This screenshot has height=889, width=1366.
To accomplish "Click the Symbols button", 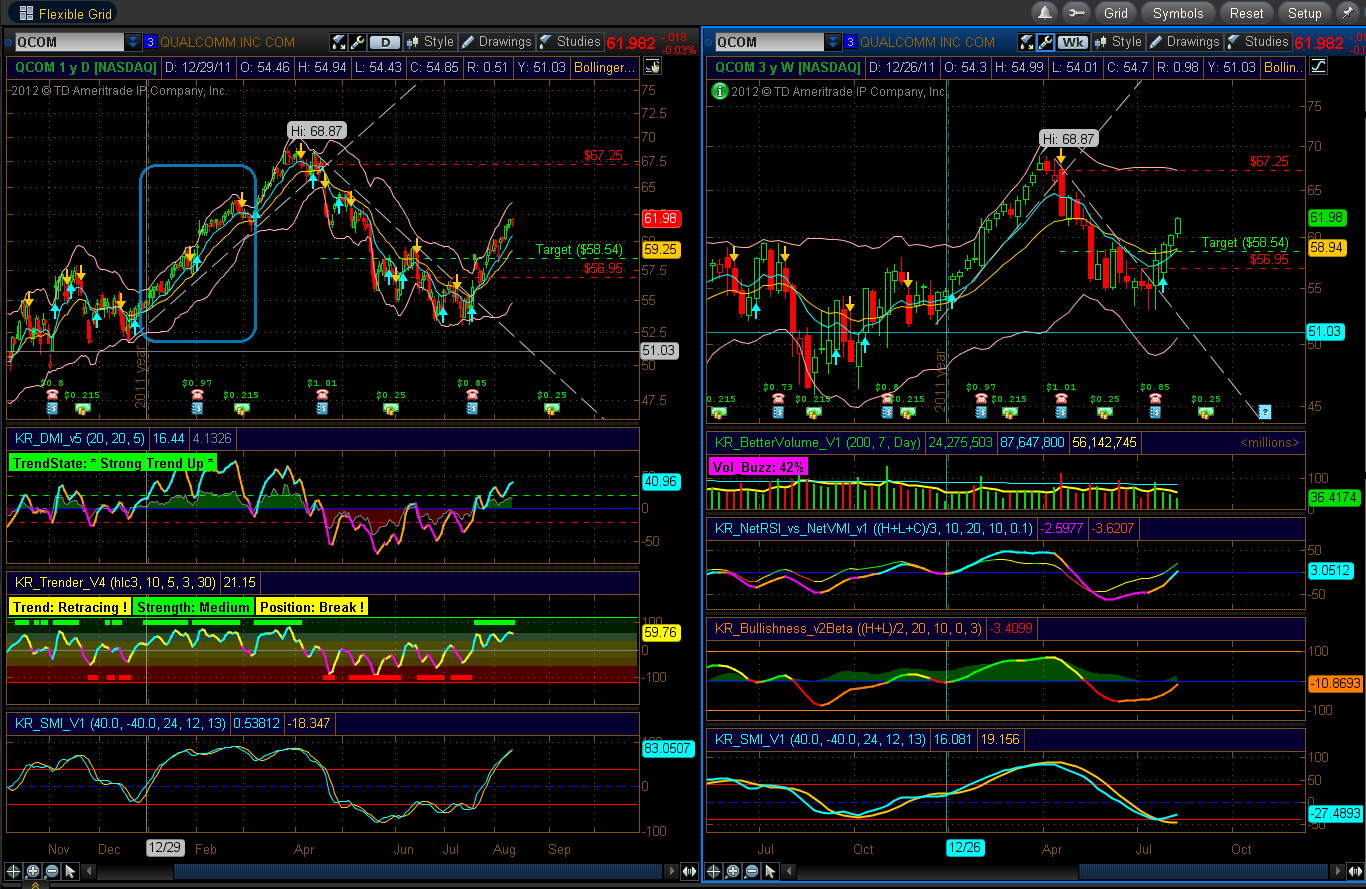I will point(1178,13).
